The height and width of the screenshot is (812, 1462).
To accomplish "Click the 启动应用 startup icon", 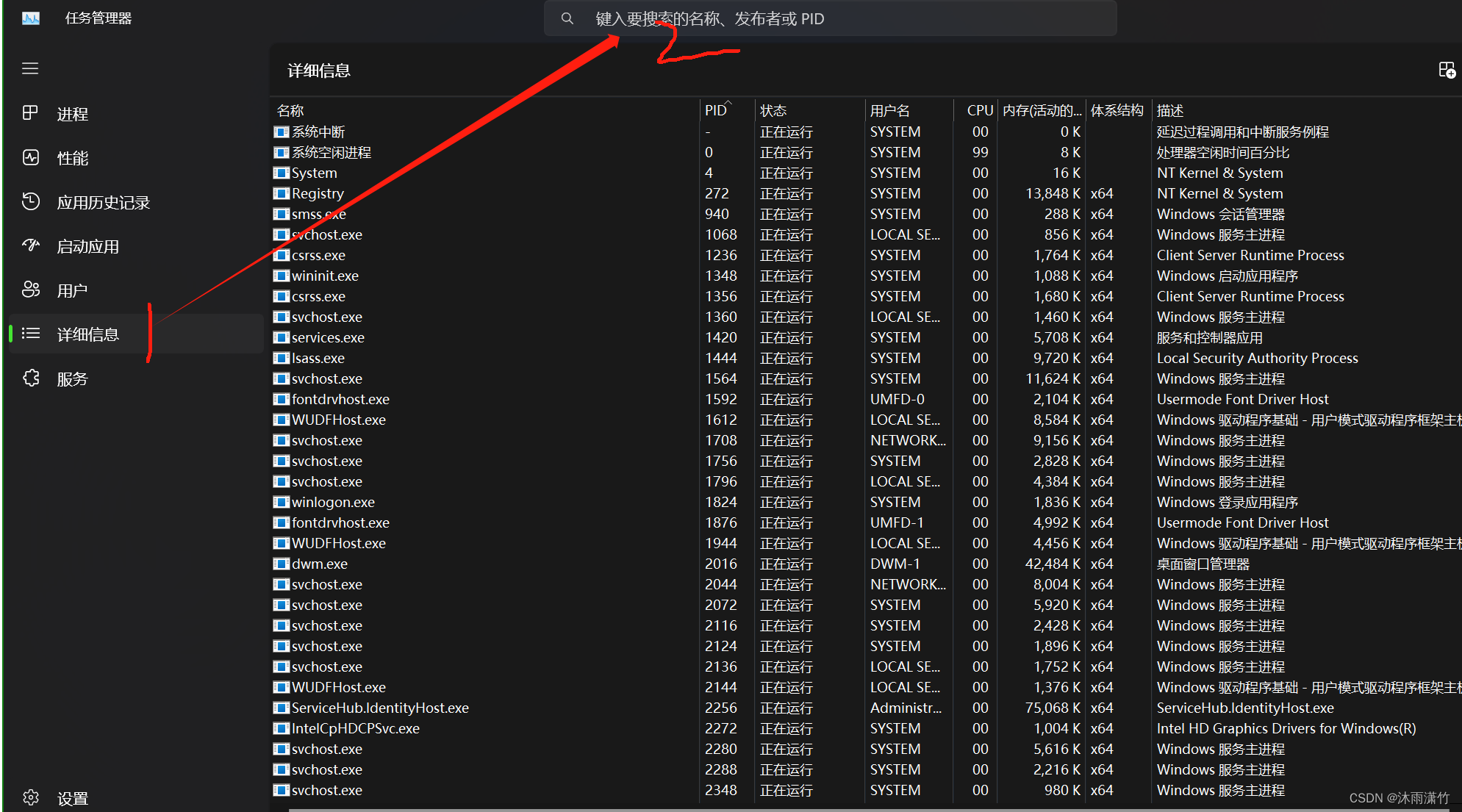I will pyautogui.click(x=30, y=245).
